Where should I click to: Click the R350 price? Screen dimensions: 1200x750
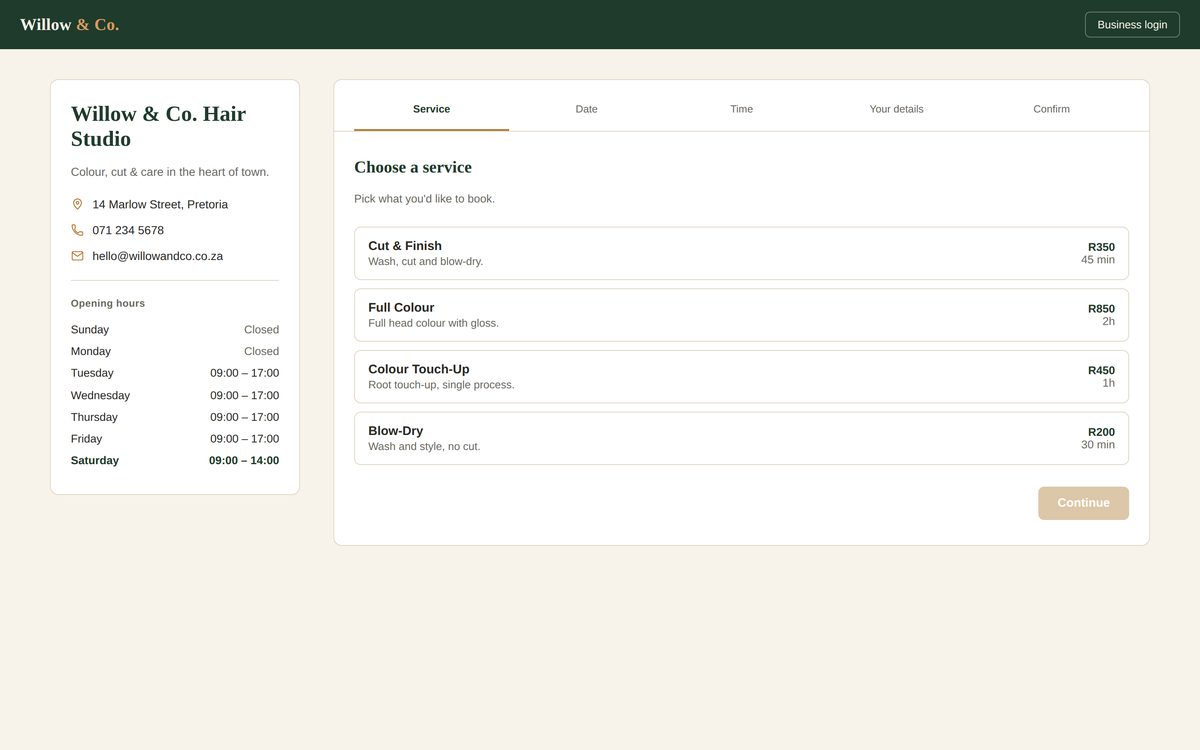tap(1101, 247)
